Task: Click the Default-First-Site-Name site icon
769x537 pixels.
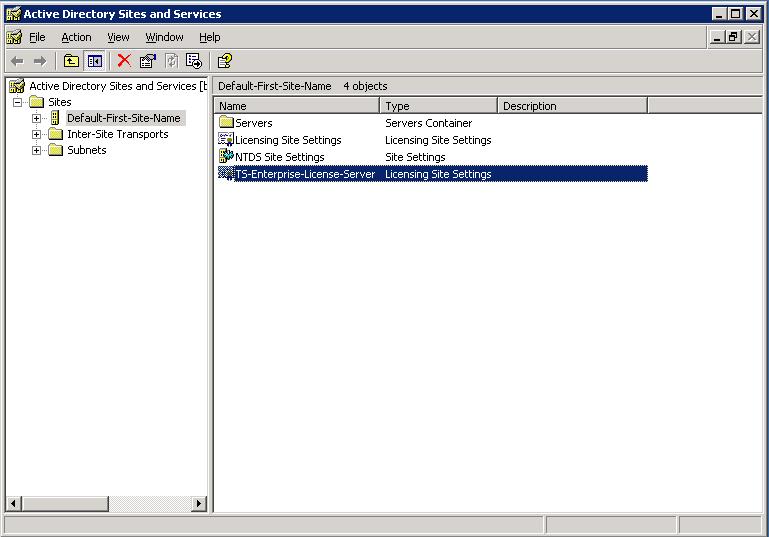Action: [55, 118]
